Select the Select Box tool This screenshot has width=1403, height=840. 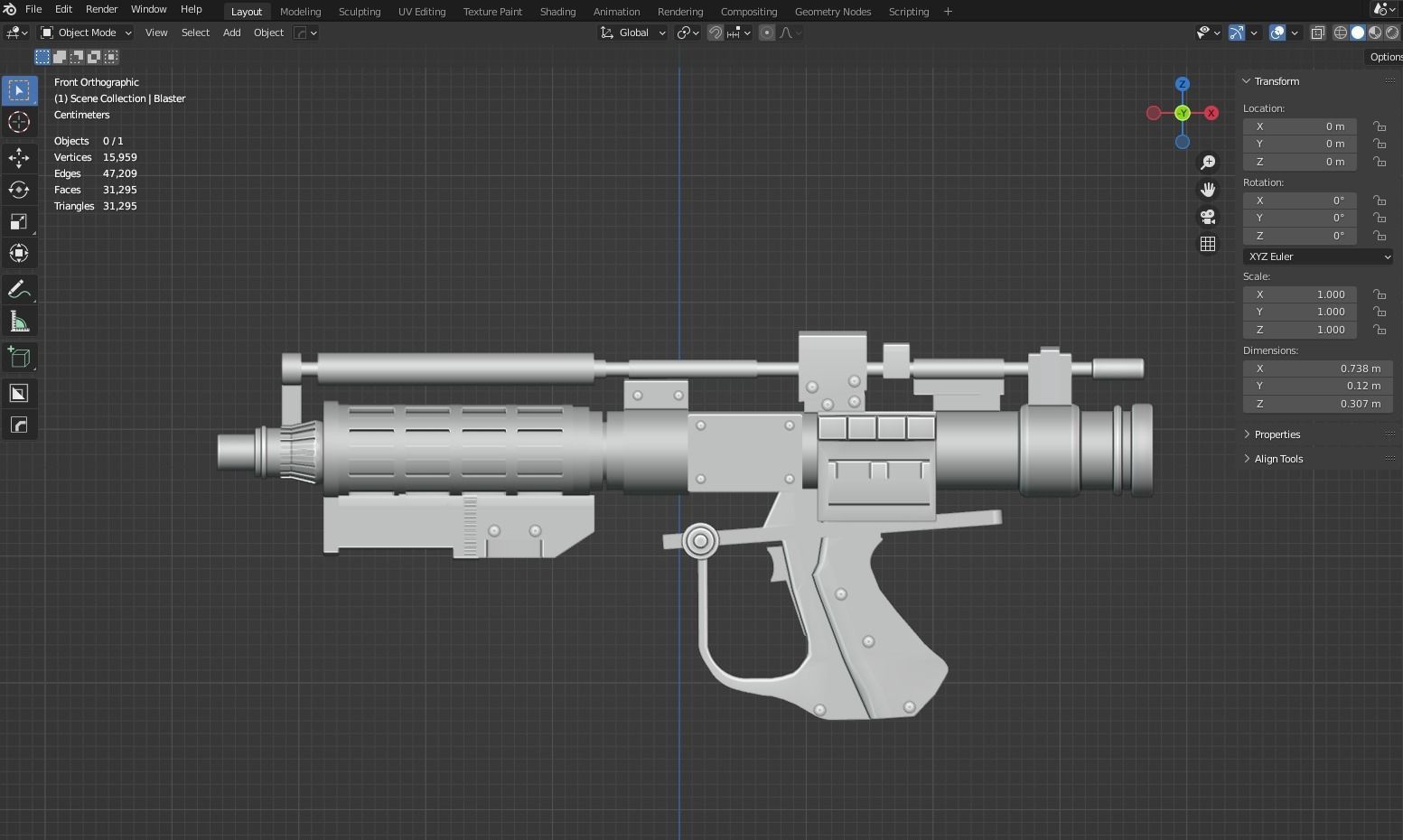pos(19,90)
